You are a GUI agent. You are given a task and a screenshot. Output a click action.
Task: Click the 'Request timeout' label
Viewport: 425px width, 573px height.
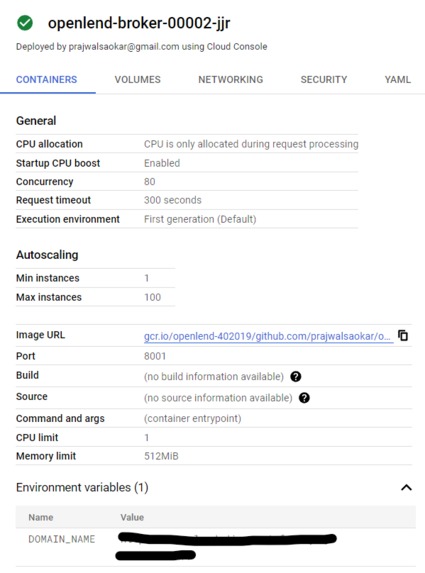(x=53, y=200)
